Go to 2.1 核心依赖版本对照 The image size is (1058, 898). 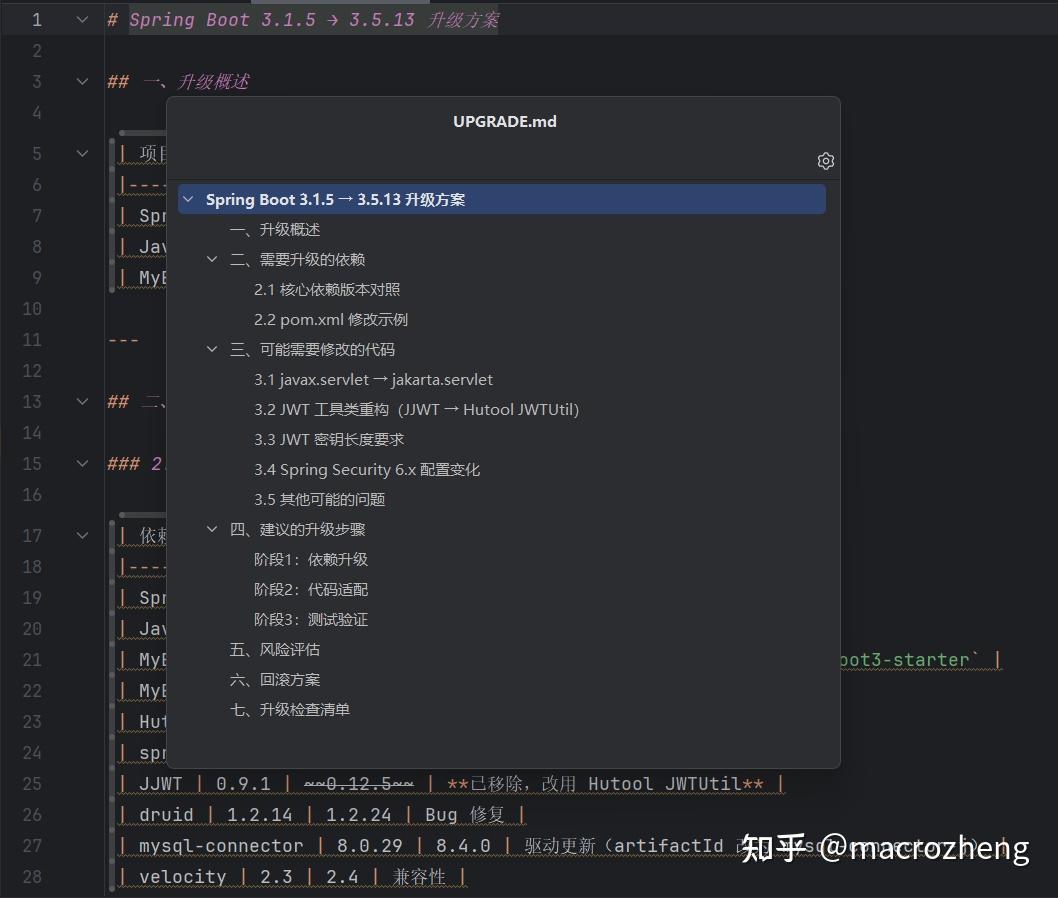coord(327,289)
